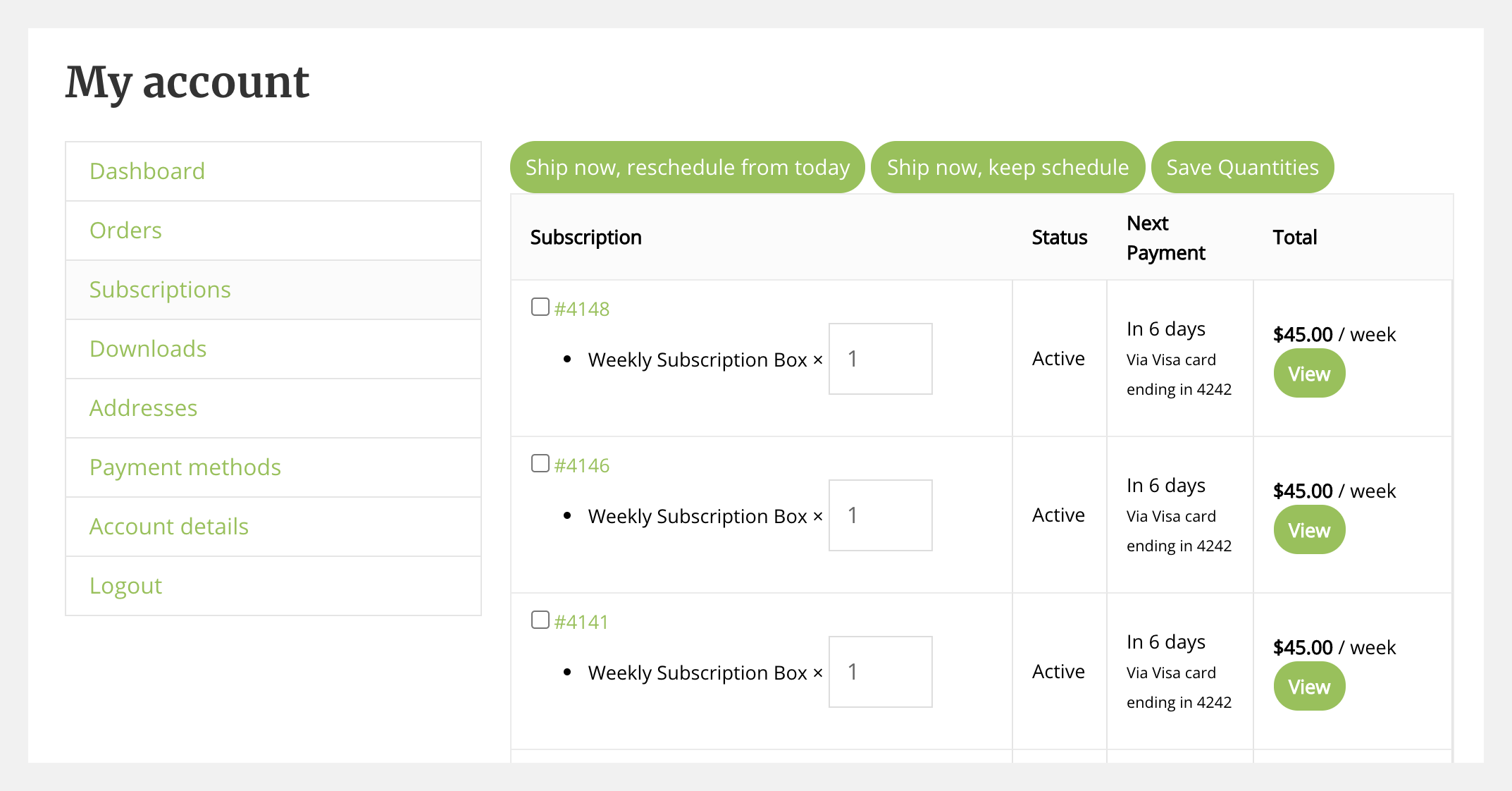This screenshot has height=791, width=1512.
Task: Navigate to the Dashboard menu item
Action: [x=147, y=171]
